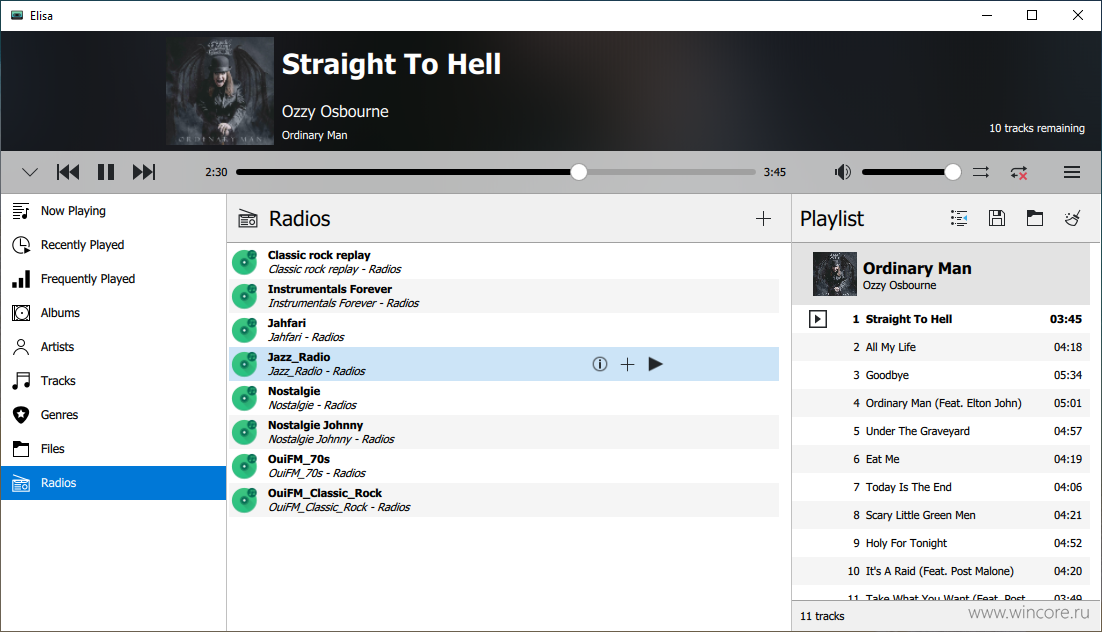Viewport: 1102px width, 632px height.
Task: Go to Albums view
Action: point(113,313)
